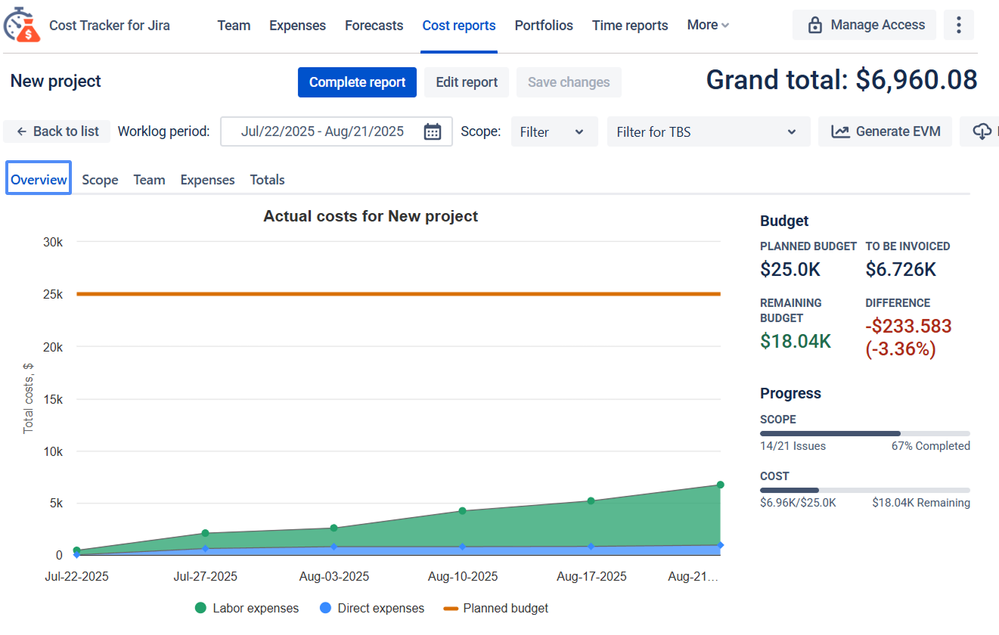Click the cloud download icon
The width and height of the screenshot is (999, 635).
point(982,132)
